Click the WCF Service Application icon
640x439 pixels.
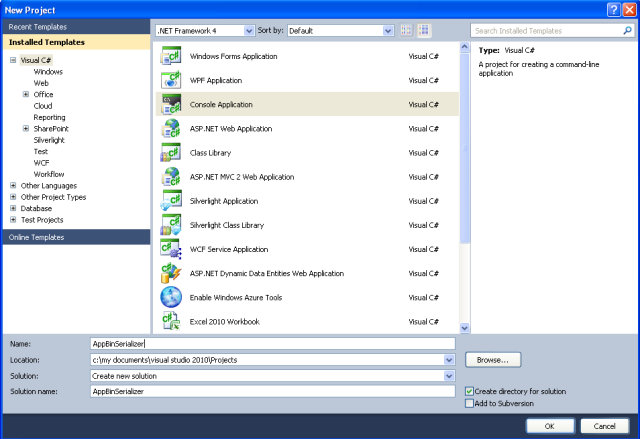(x=170, y=249)
